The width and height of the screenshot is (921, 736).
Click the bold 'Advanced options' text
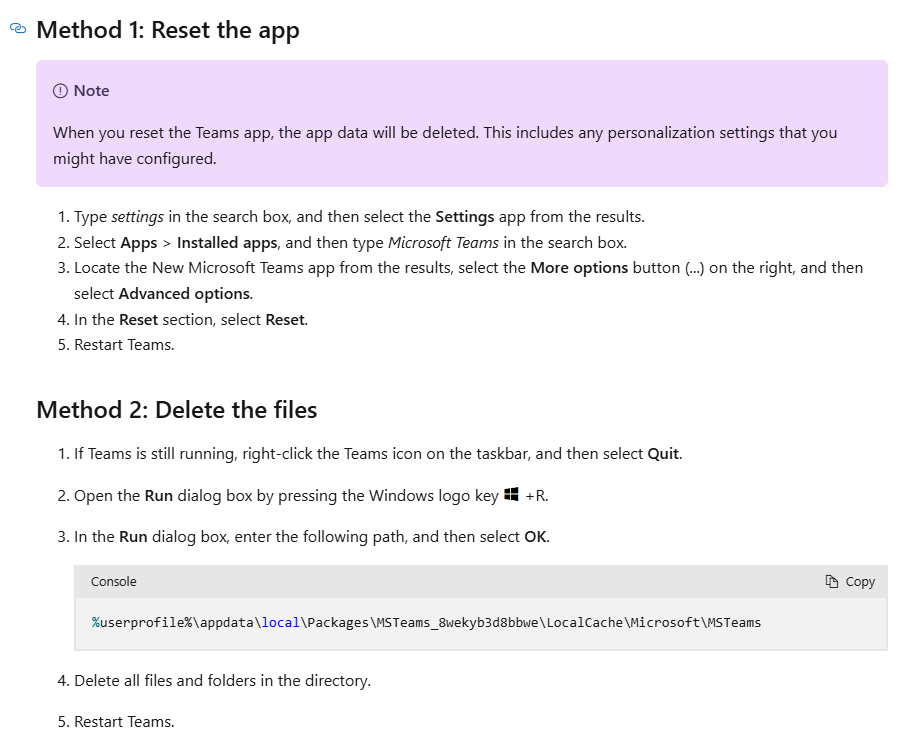pos(184,294)
